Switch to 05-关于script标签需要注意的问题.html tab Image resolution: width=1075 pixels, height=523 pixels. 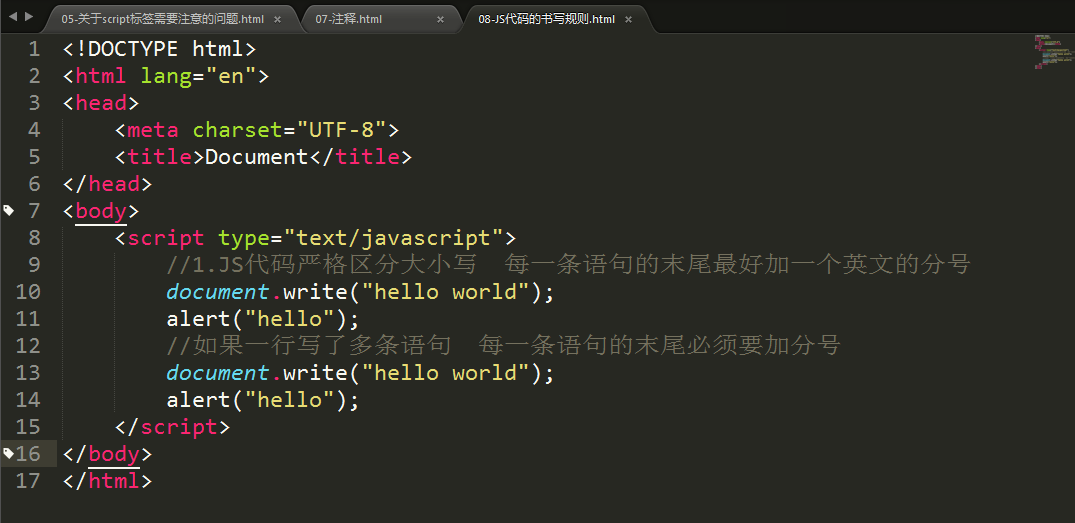(x=162, y=19)
